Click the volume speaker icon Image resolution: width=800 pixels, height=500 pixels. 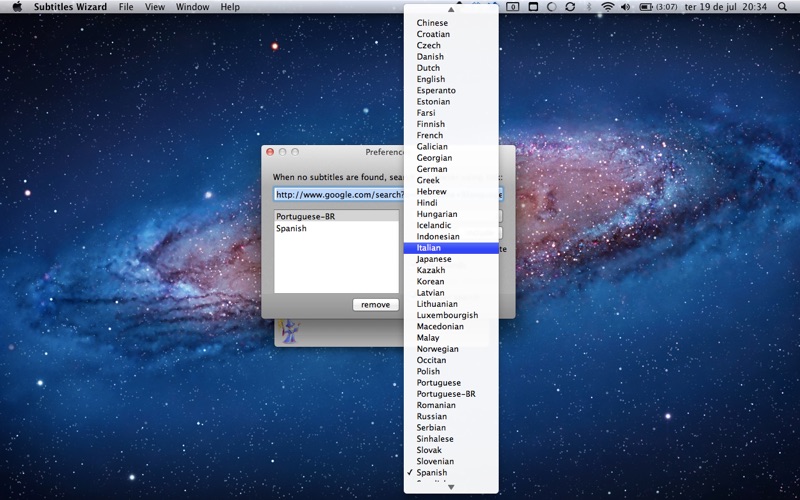(x=625, y=7)
